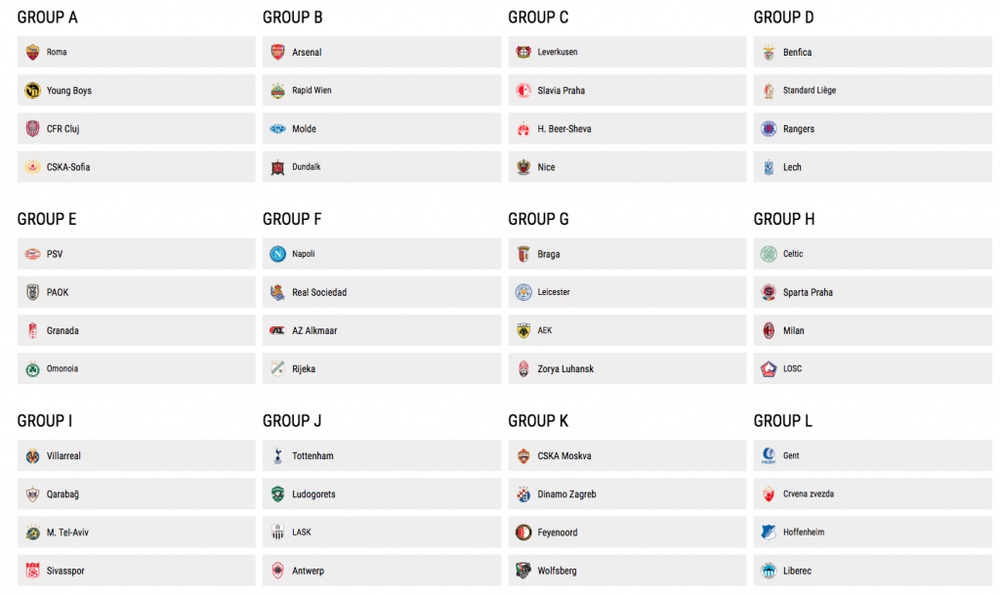
Task: Click the Group K heading
Action: (538, 421)
